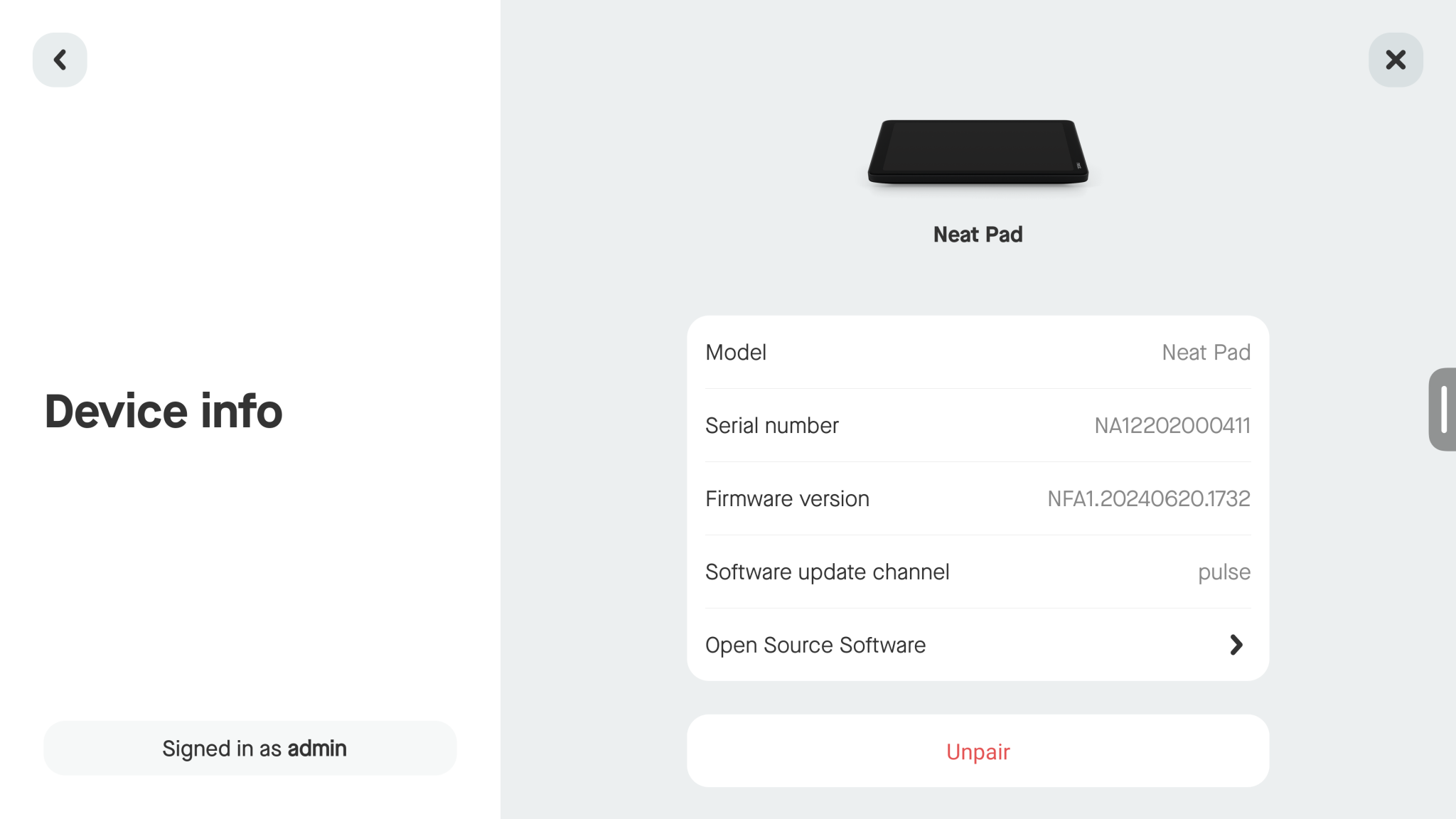Screen dimensions: 1456x819
Task: Select the Serial number row
Action: pyautogui.click(x=978, y=425)
